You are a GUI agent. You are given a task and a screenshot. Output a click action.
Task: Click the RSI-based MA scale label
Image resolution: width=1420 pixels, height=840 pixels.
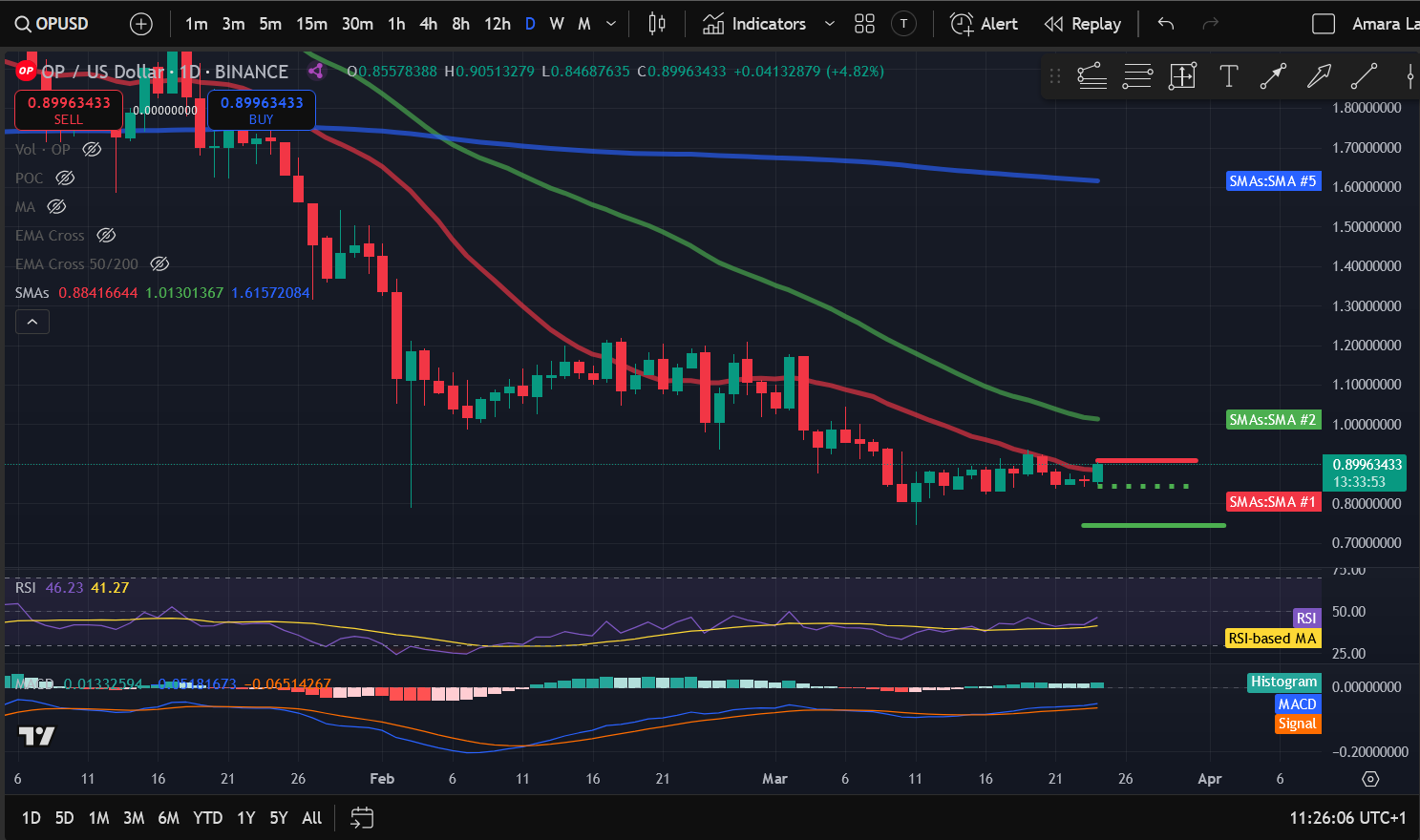1273,638
